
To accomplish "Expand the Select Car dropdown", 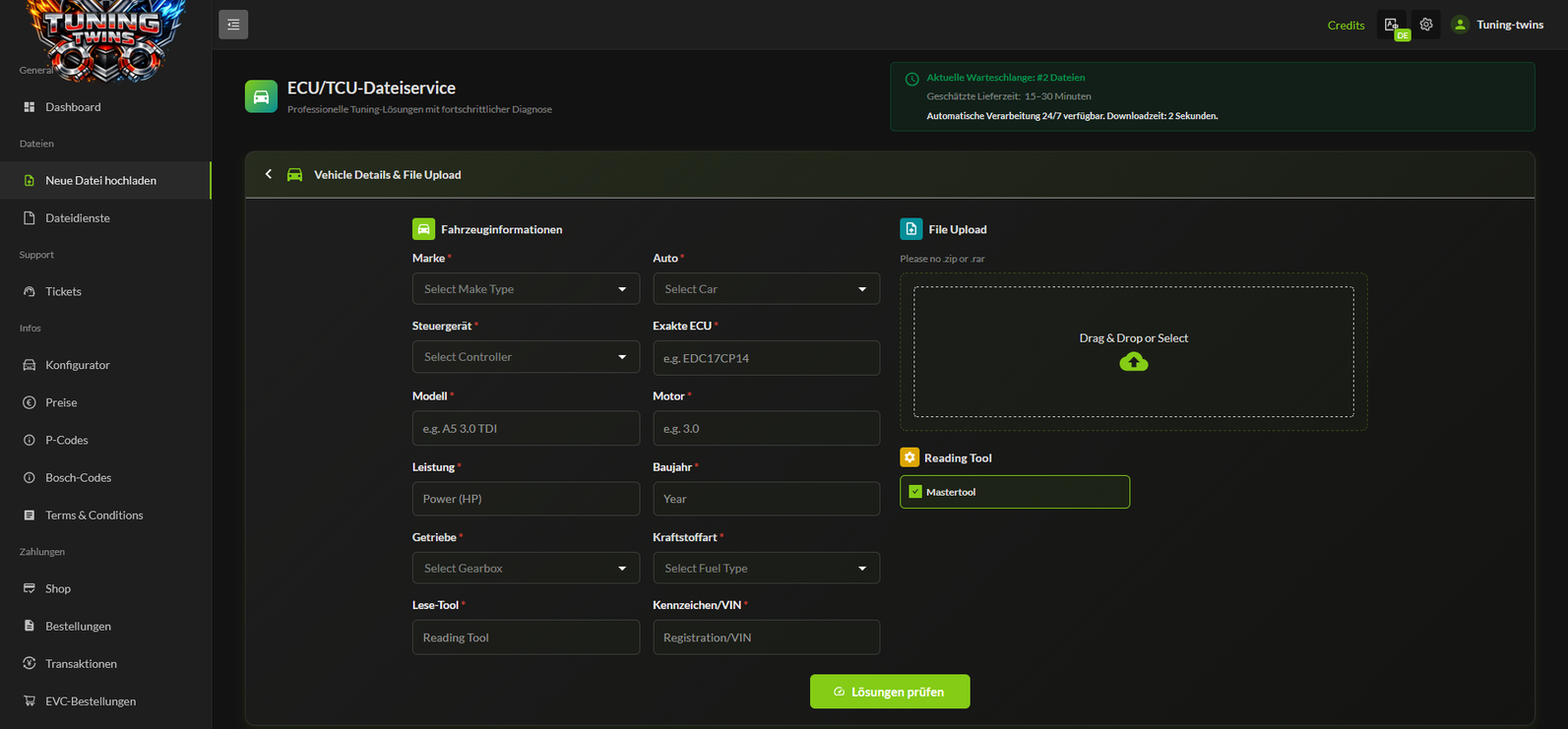I will 766,289.
